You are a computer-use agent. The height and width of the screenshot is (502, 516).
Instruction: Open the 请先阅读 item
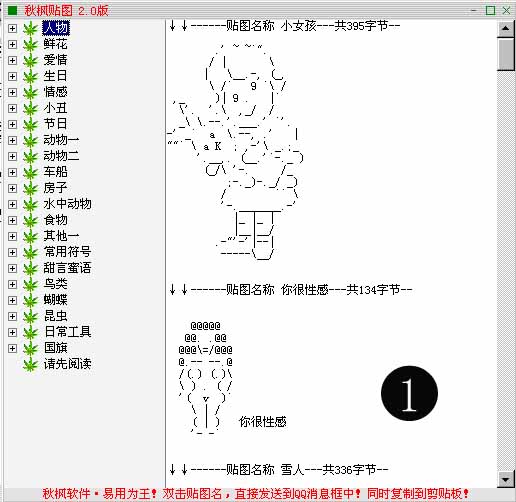click(67, 364)
